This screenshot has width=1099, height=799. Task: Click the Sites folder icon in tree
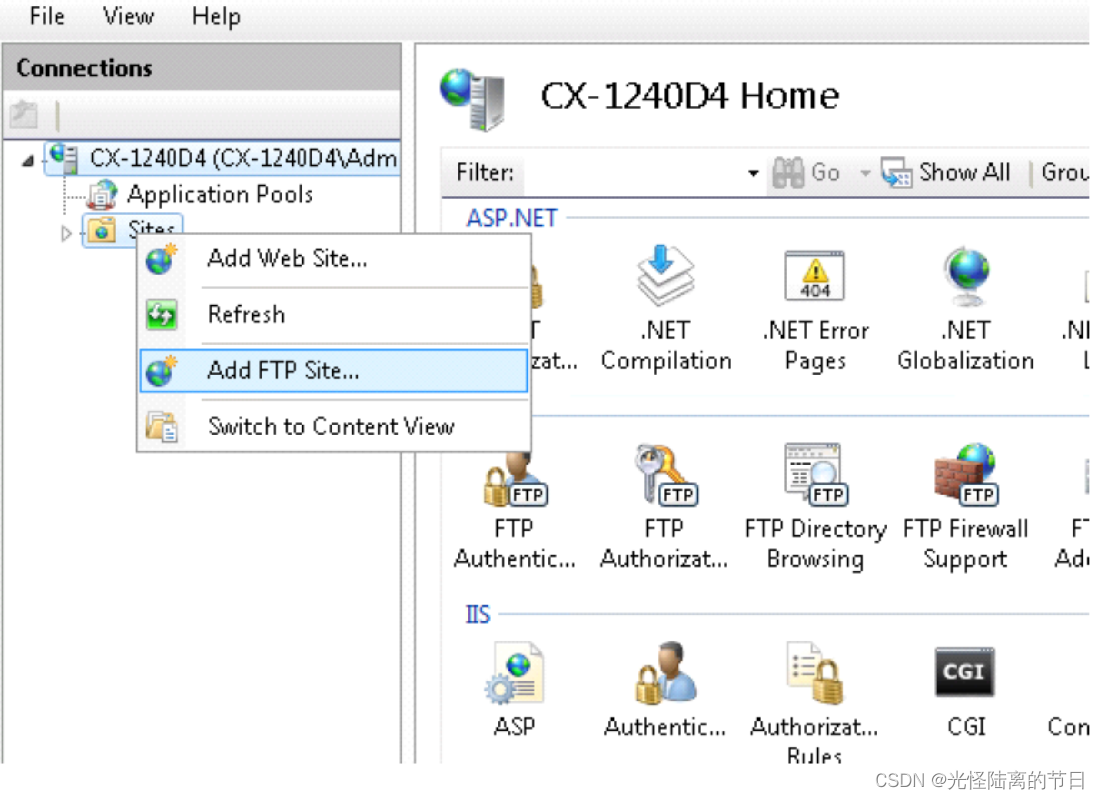102,230
